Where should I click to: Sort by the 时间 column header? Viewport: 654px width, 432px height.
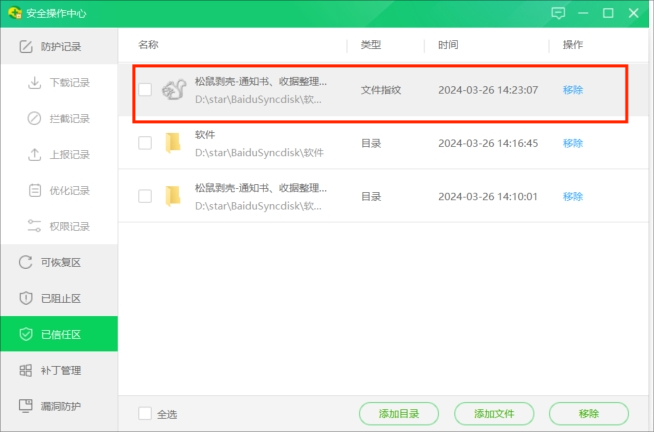[x=448, y=45]
